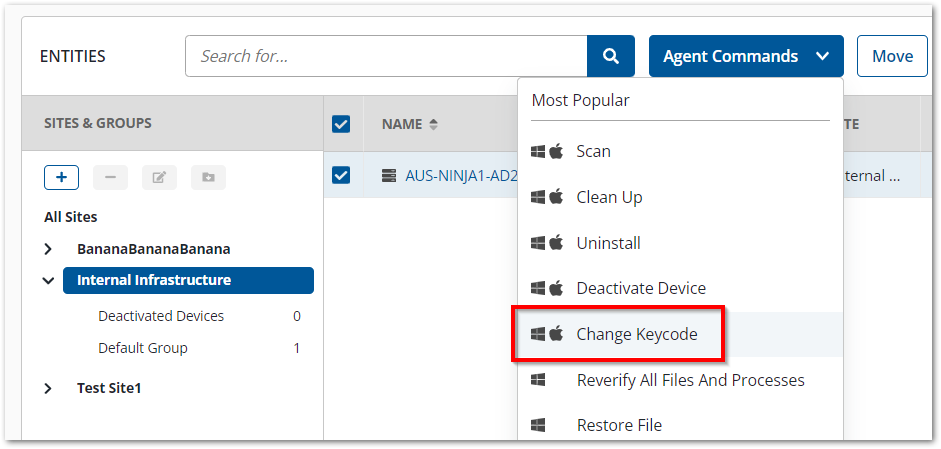Click the Search for input field
This screenshot has width=941, height=449.
pyautogui.click(x=386, y=56)
